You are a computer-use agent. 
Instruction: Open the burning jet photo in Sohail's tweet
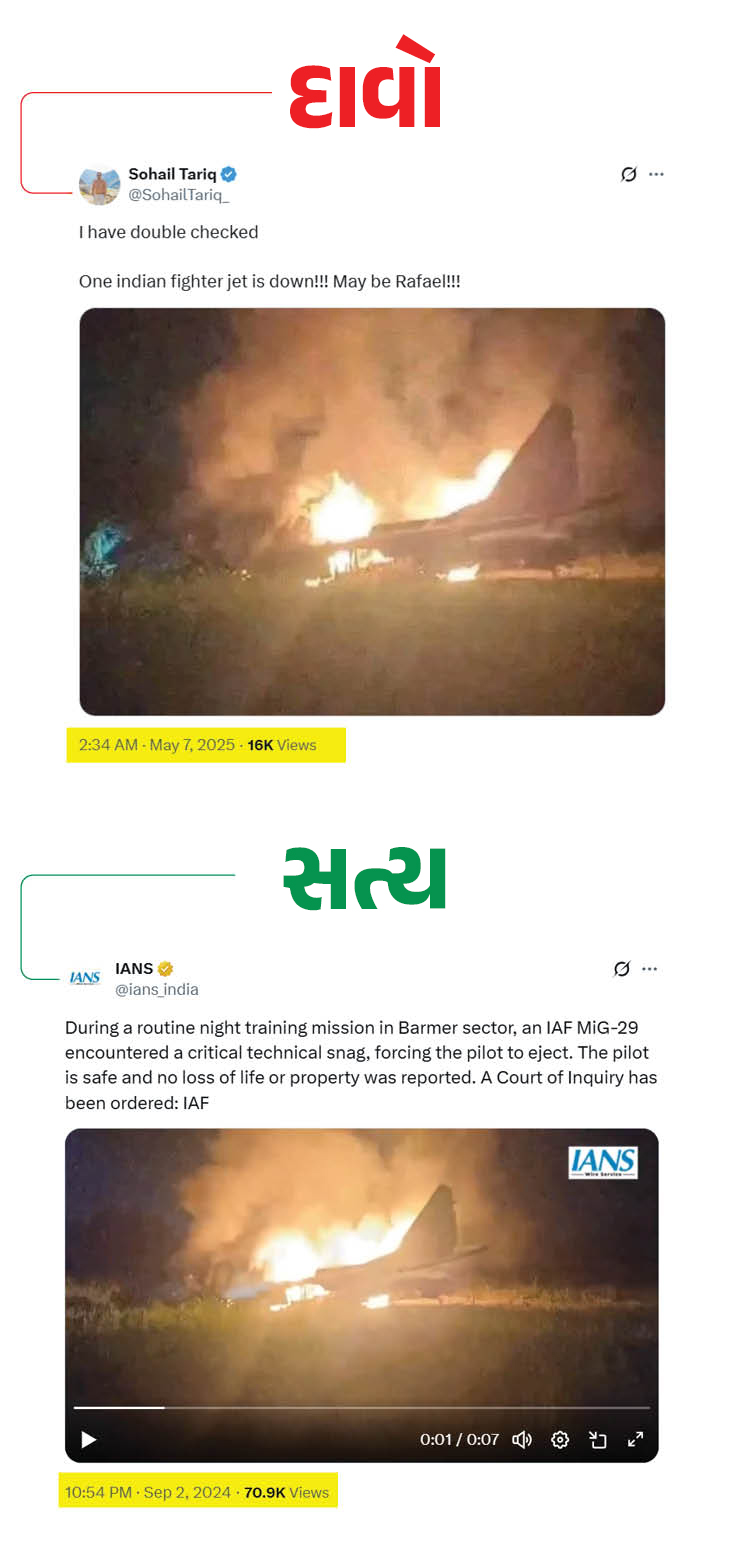point(372,511)
